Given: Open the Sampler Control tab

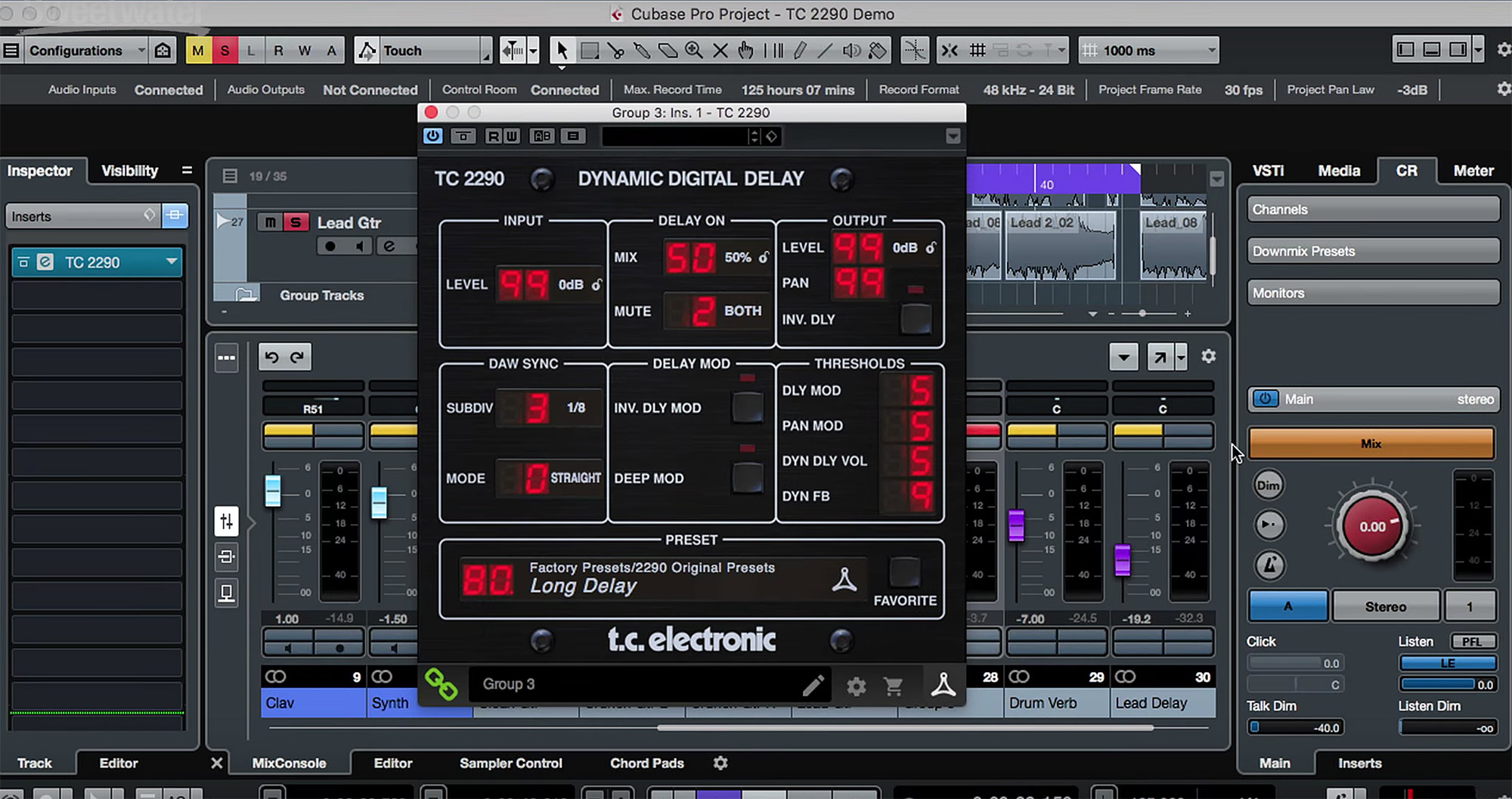Looking at the screenshot, I should click(510, 763).
